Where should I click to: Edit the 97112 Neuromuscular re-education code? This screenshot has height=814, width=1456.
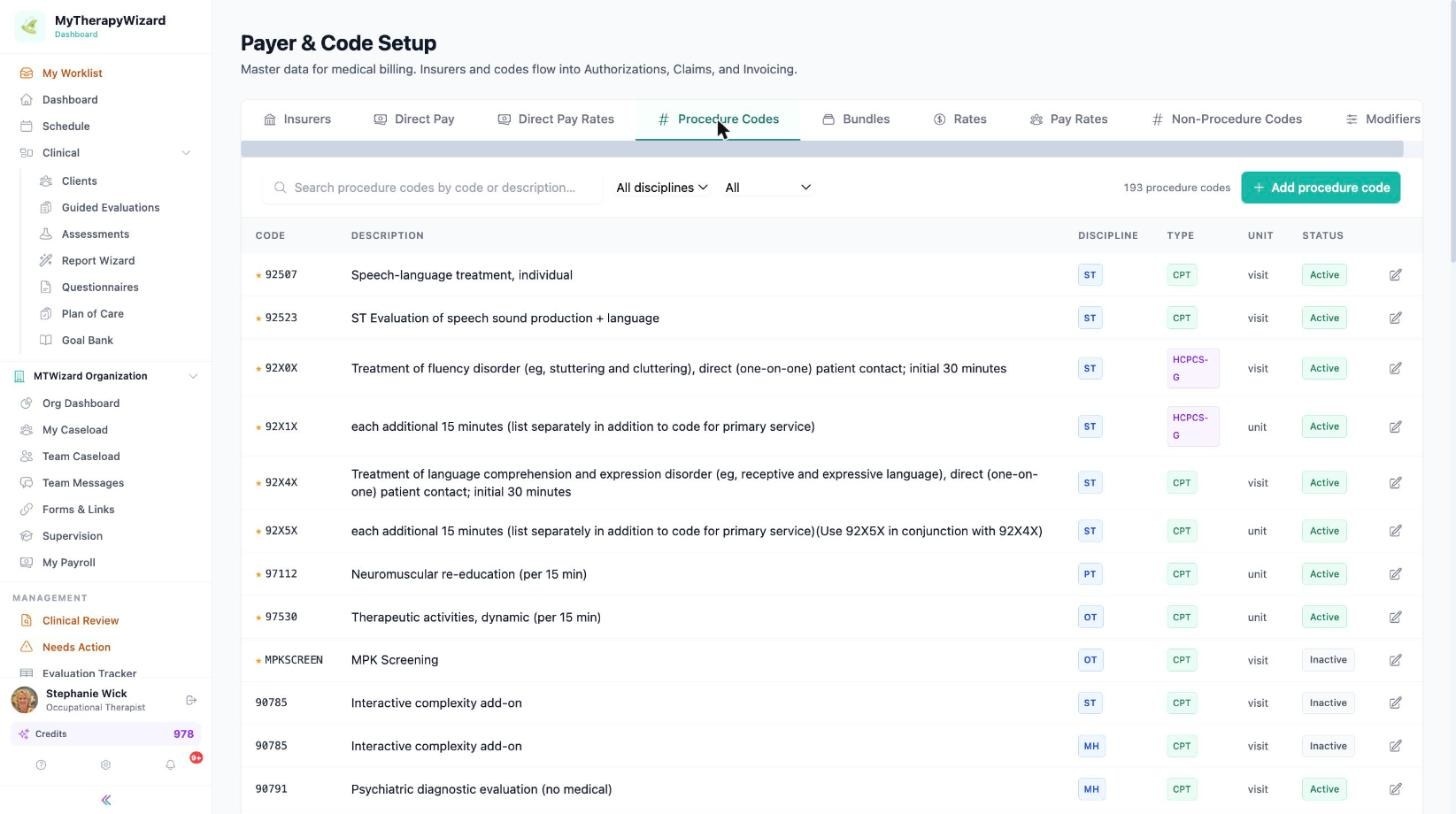tap(1395, 574)
